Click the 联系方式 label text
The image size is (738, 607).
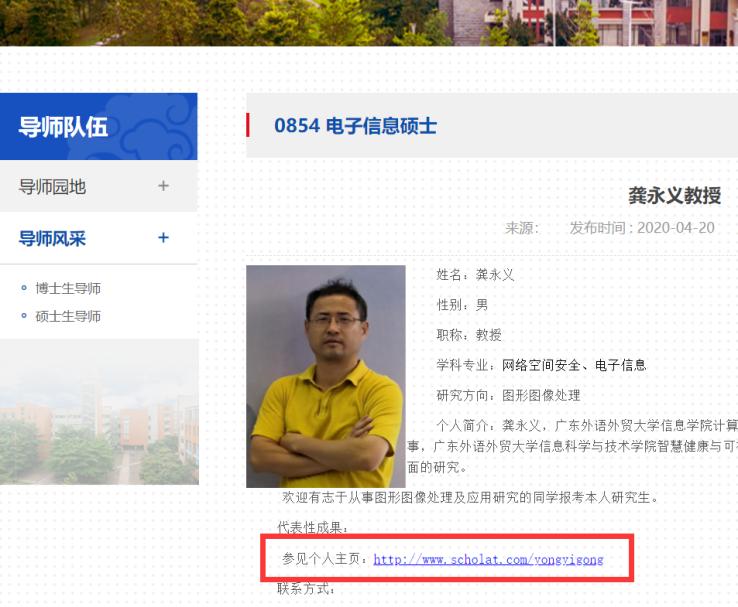(x=306, y=588)
